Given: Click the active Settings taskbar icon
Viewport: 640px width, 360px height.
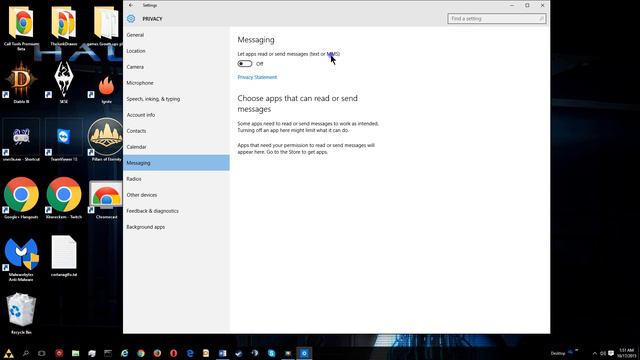Looking at the screenshot, I should pyautogui.click(x=304, y=353).
